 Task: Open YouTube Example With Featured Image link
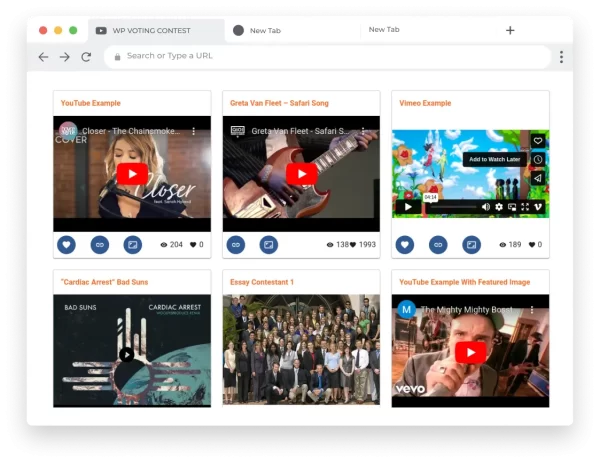[465, 282]
